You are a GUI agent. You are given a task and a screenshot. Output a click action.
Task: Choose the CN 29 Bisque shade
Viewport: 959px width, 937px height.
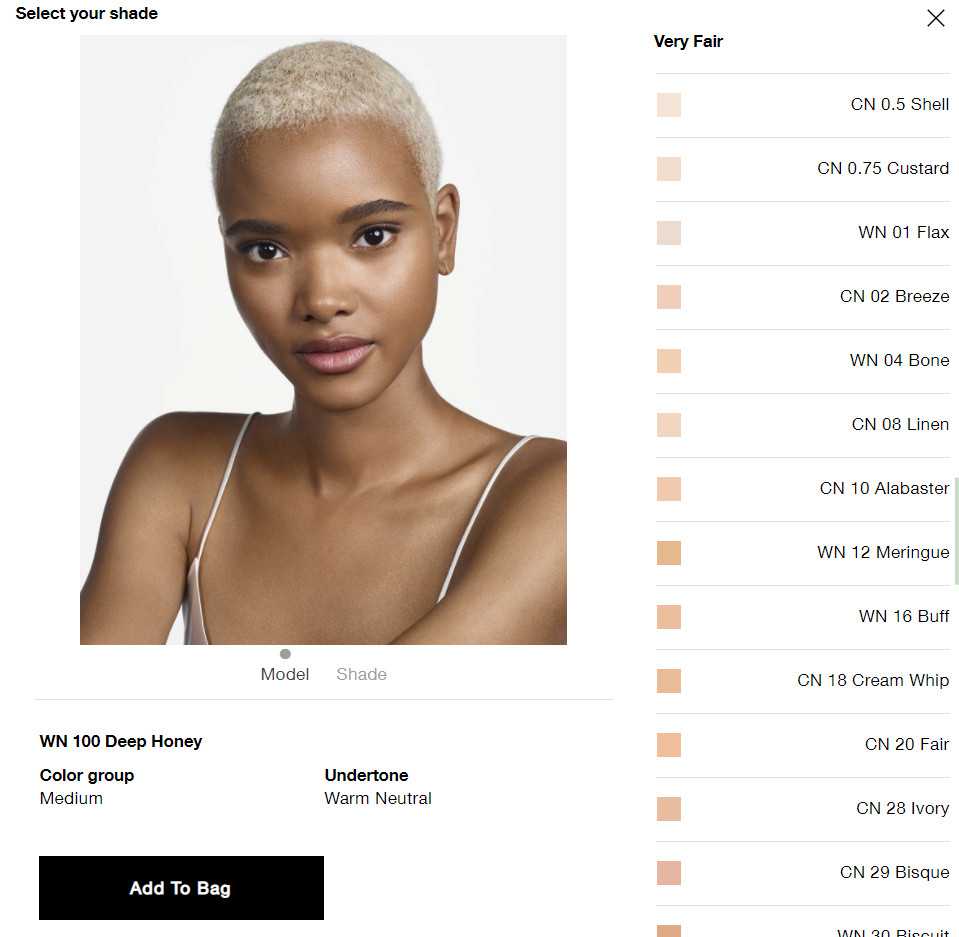pyautogui.click(x=802, y=873)
